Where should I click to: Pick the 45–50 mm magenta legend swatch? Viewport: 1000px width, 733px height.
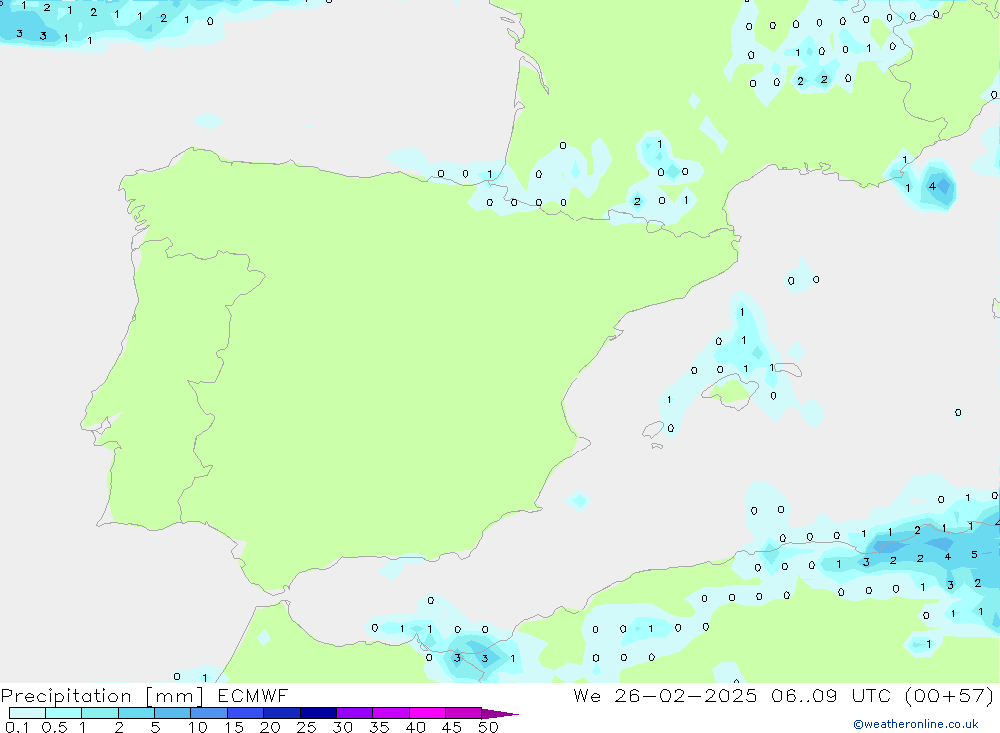463,713
